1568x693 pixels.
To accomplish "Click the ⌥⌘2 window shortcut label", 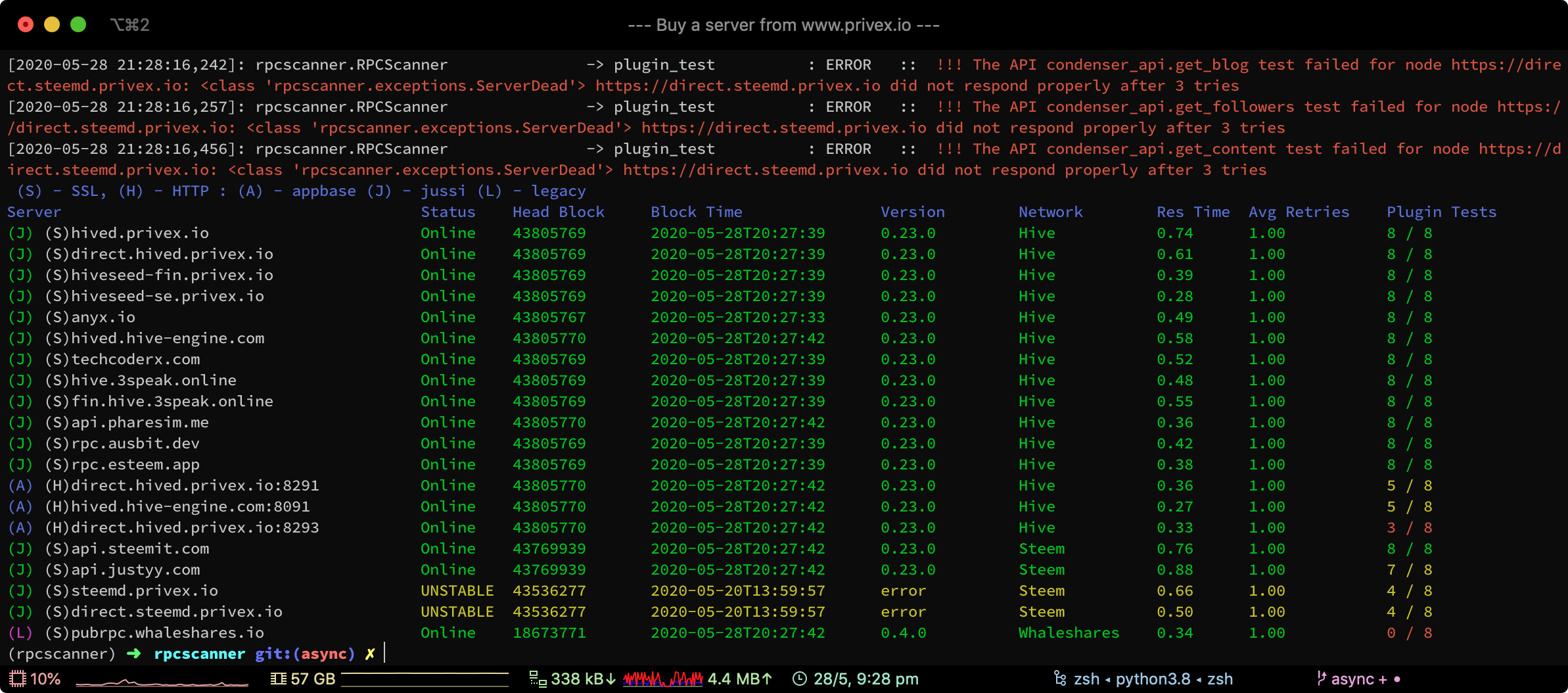I will [x=130, y=25].
